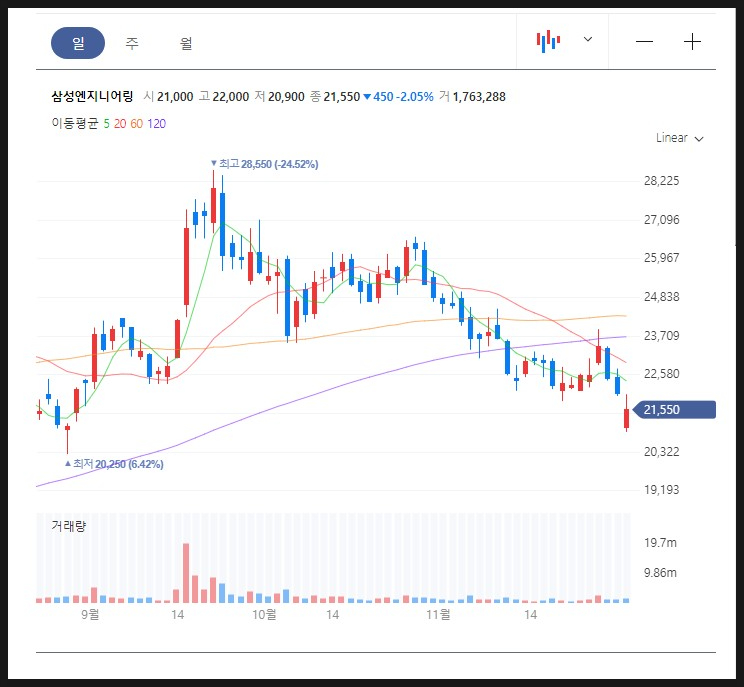Viewport: 744px width, 687px height.
Task: Click the 최저 20,250 low marker
Action: [x=114, y=464]
